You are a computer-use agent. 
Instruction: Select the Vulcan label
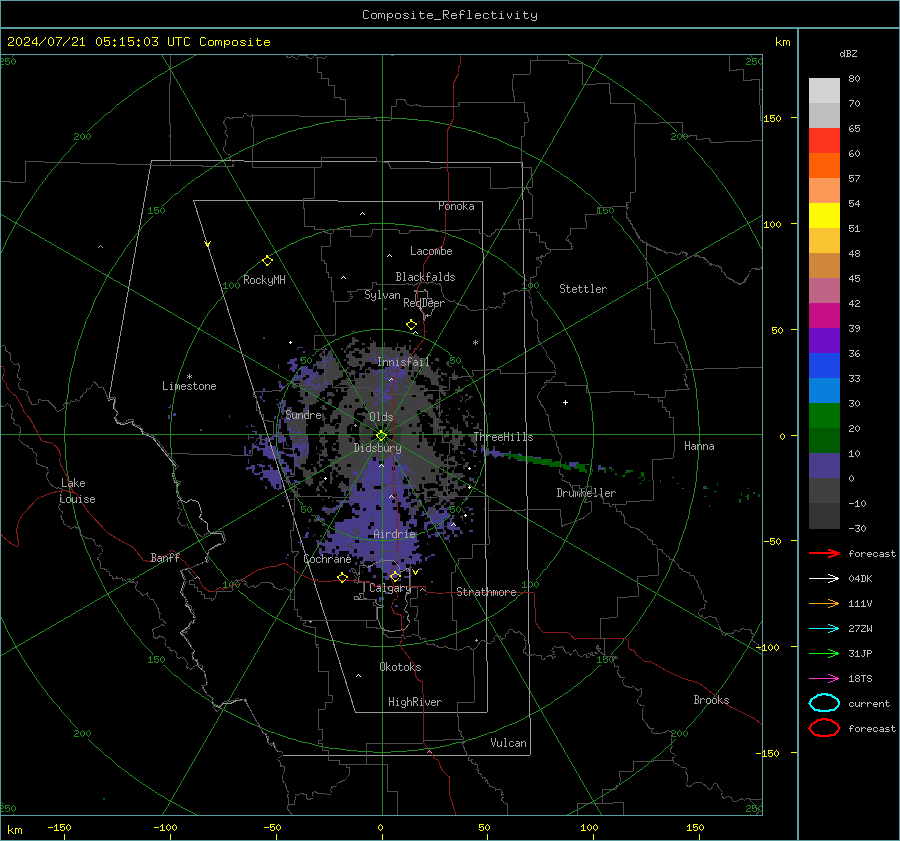point(509,743)
